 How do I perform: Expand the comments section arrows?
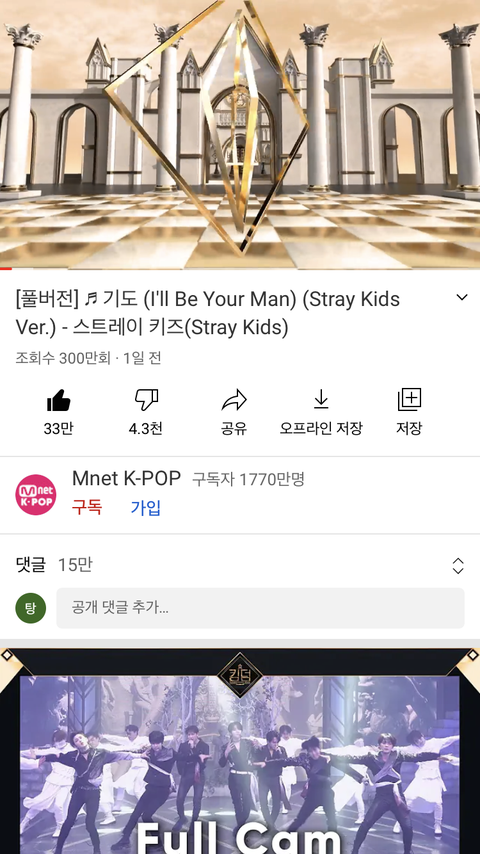(458, 566)
